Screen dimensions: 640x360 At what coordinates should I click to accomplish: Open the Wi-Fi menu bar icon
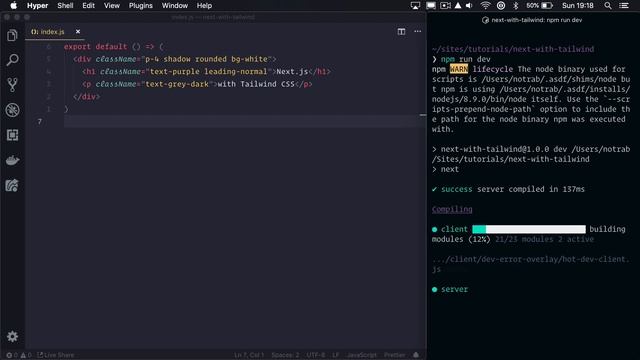pos(485,6)
